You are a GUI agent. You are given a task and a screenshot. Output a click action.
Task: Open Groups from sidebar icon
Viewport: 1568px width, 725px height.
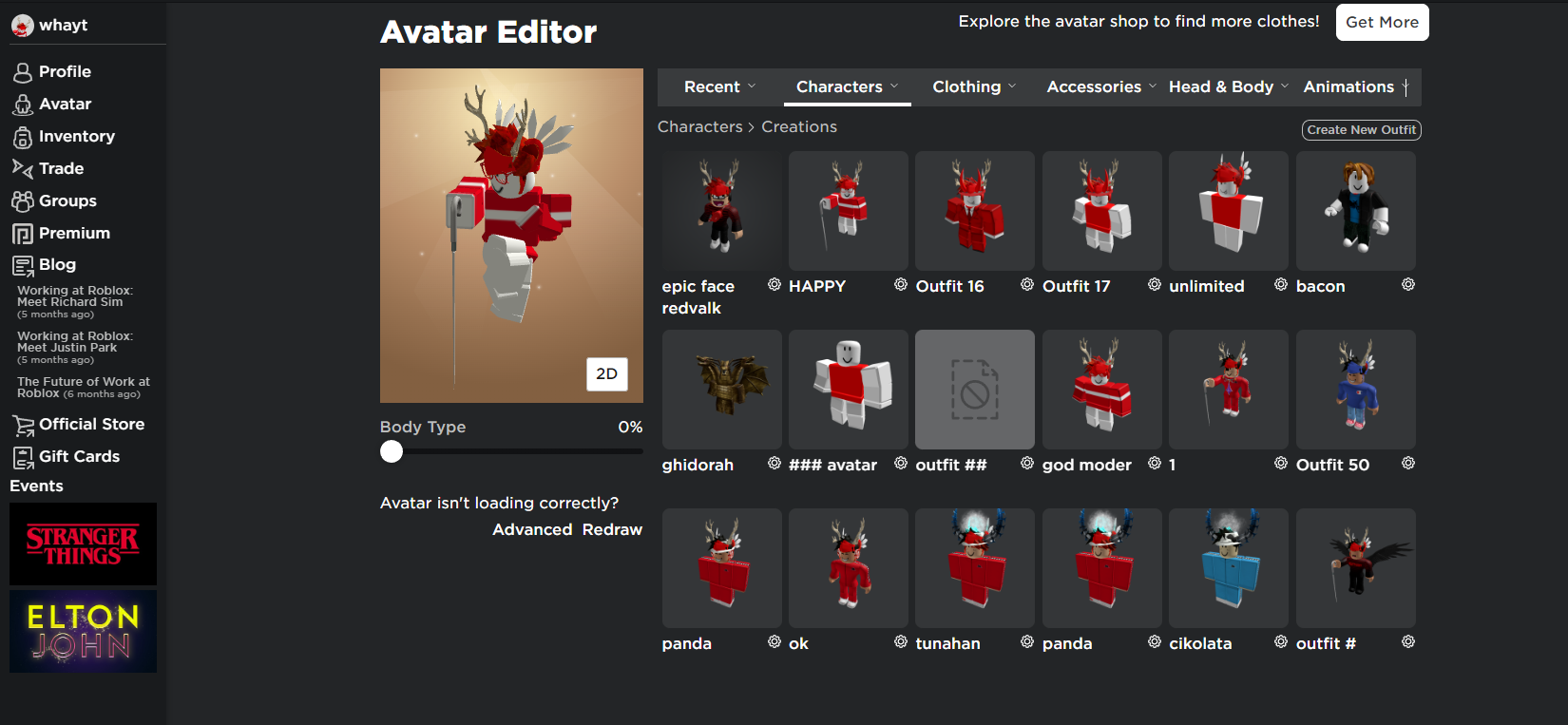[x=23, y=201]
